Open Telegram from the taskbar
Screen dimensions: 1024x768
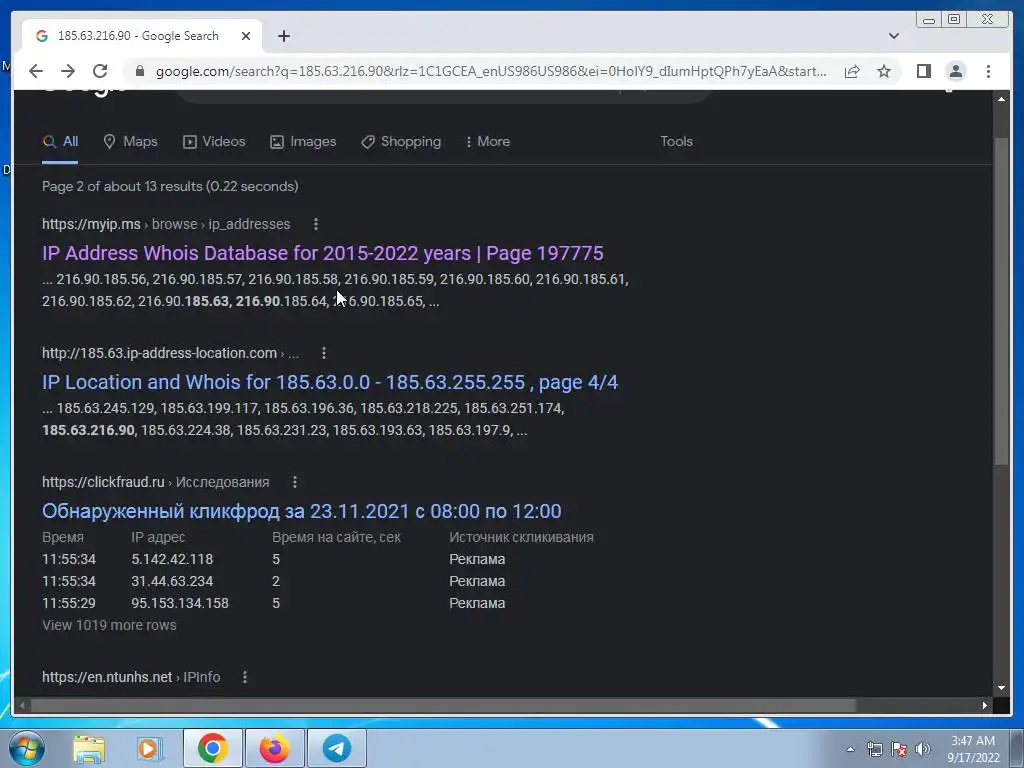tap(337, 748)
